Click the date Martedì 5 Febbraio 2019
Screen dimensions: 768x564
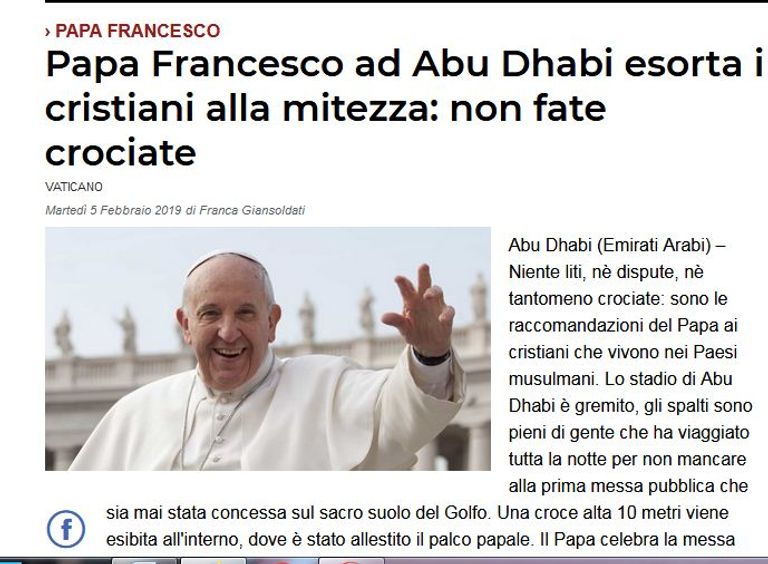(x=113, y=210)
